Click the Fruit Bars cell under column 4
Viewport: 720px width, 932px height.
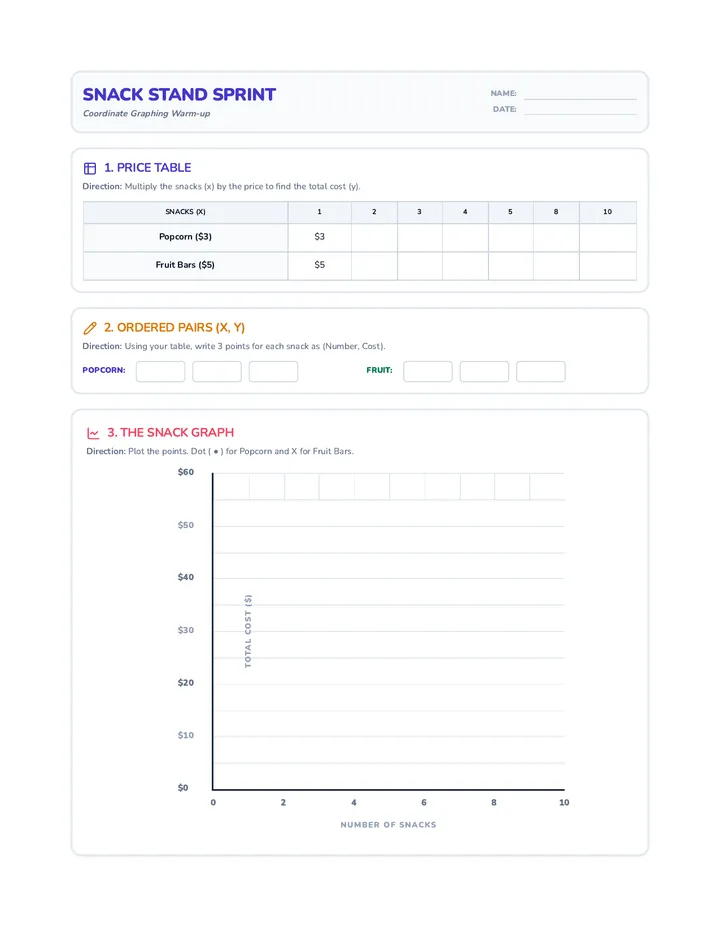(466, 266)
